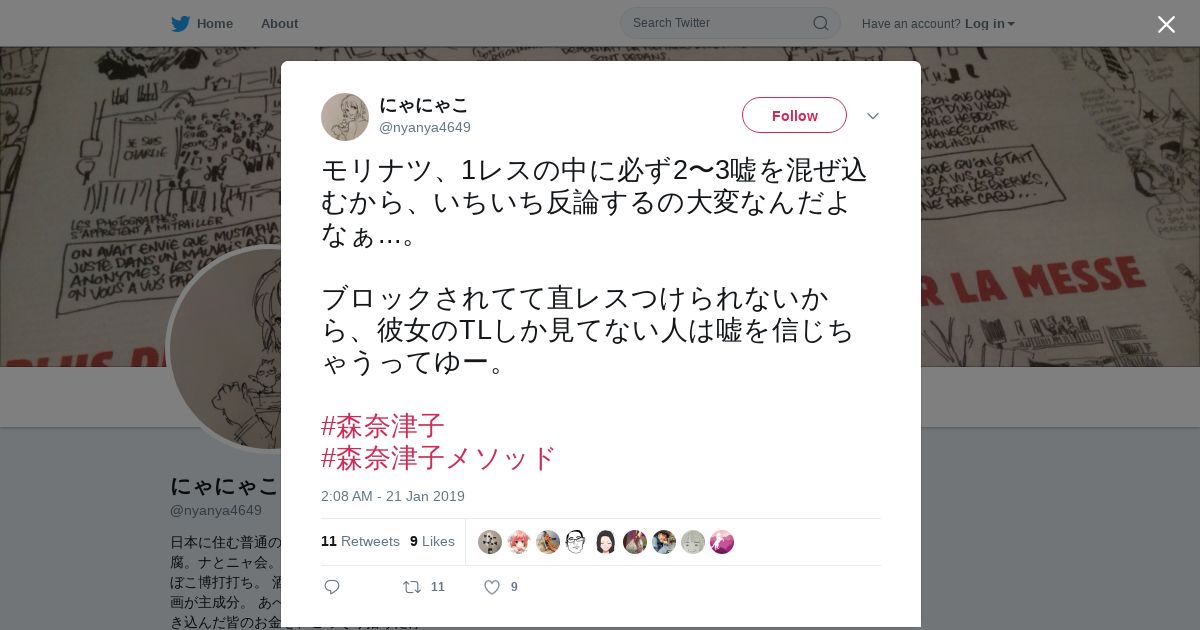Open the #森奈津子メソッド hashtag link
1200x630 pixels.
tap(438, 458)
